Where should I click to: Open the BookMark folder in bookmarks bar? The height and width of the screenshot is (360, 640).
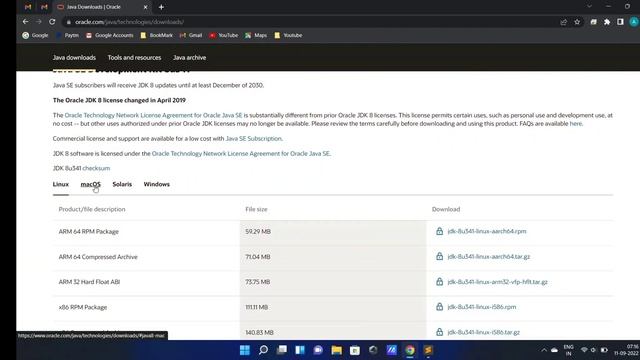156,36
